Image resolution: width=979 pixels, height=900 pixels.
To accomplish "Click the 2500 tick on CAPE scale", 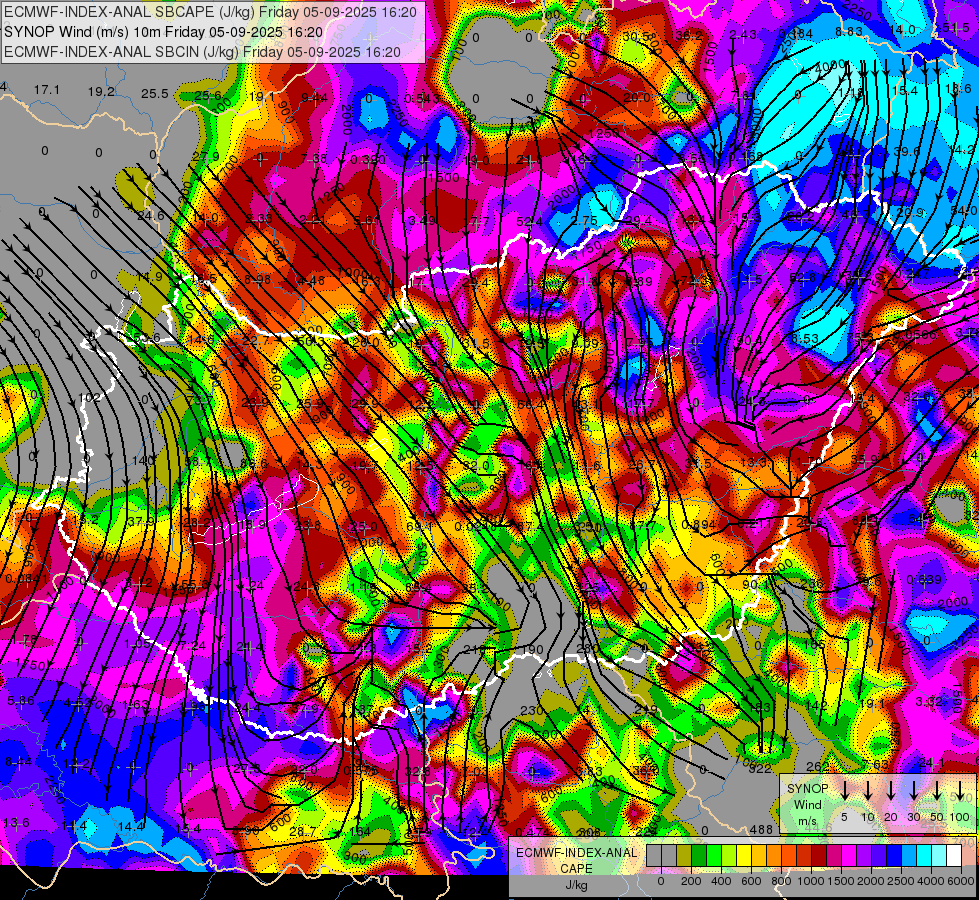I will [901, 881].
